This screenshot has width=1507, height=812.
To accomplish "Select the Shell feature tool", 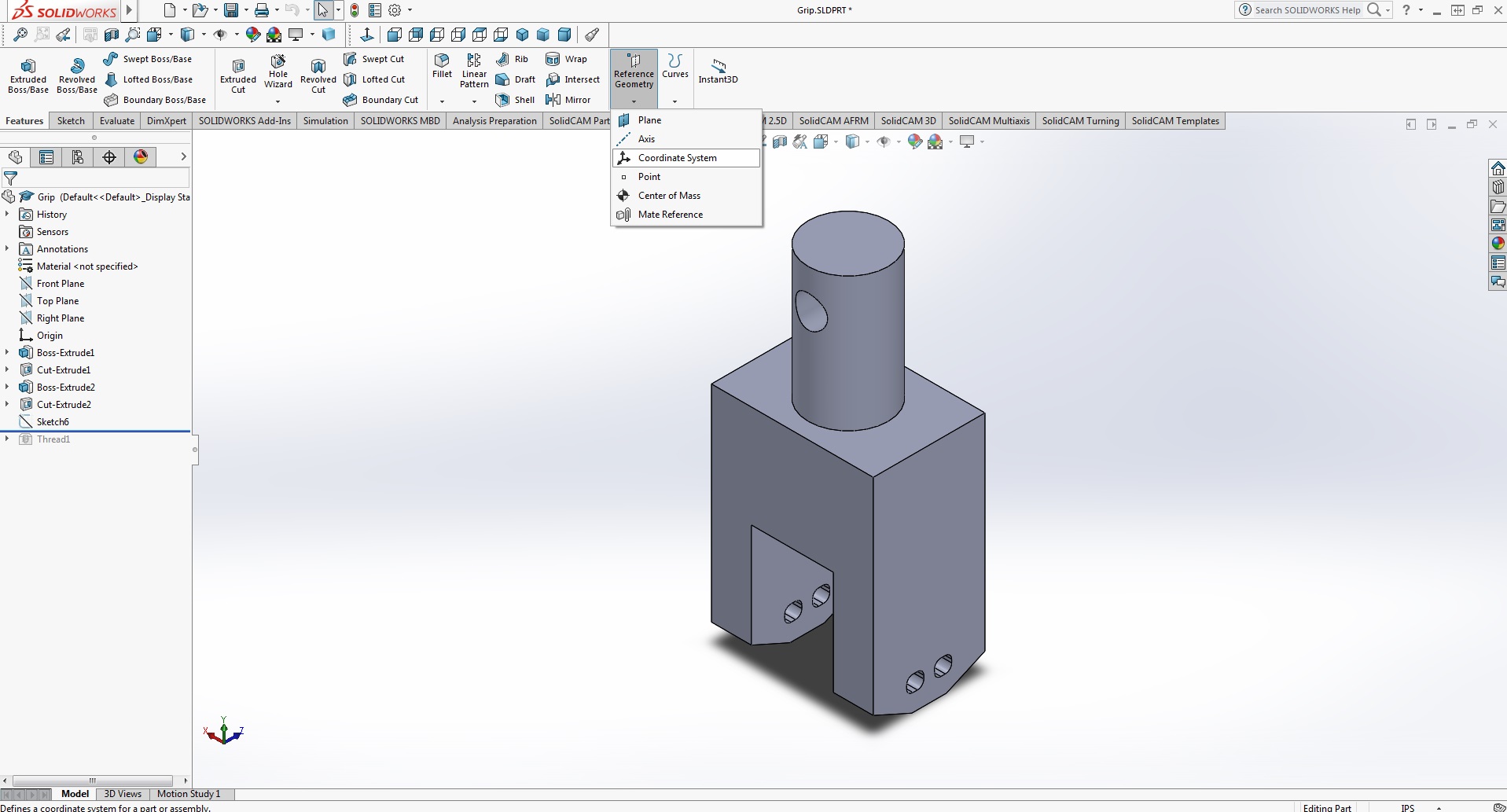I will 515,100.
